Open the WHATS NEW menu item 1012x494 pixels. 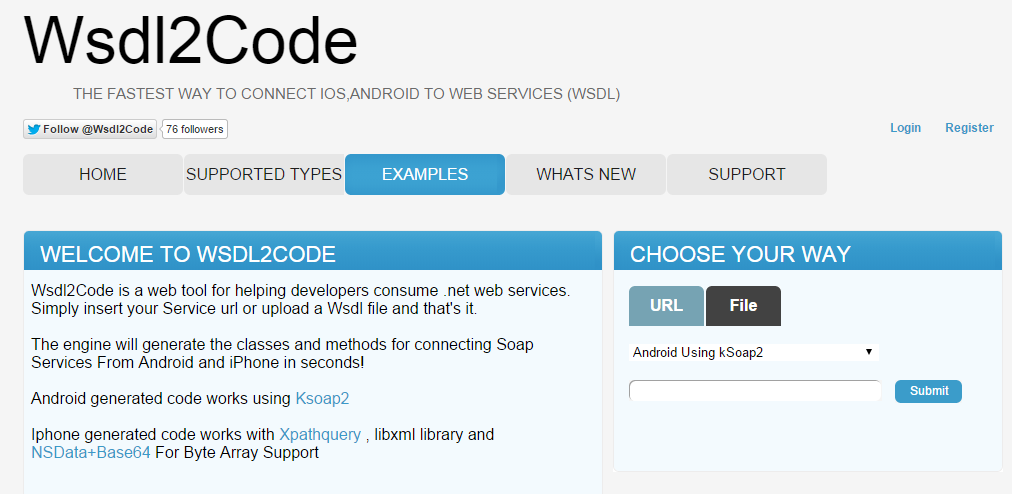(586, 174)
